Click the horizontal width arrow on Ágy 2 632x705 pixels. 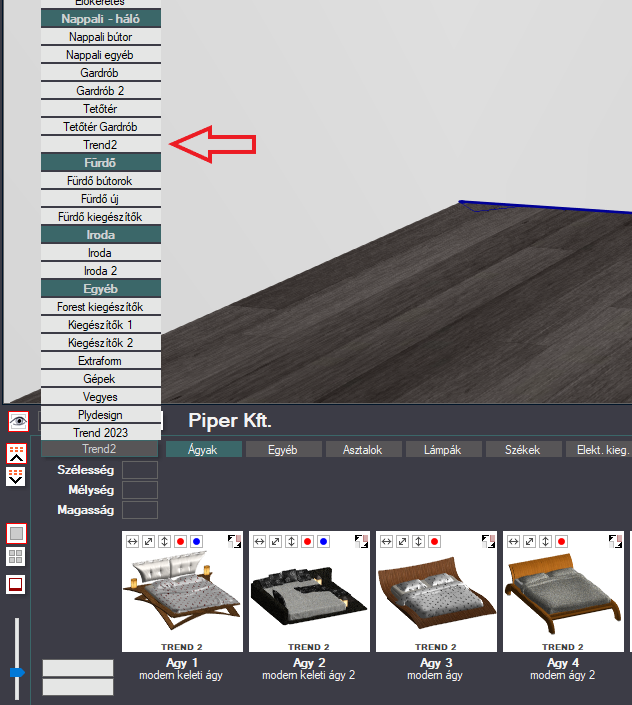259,541
